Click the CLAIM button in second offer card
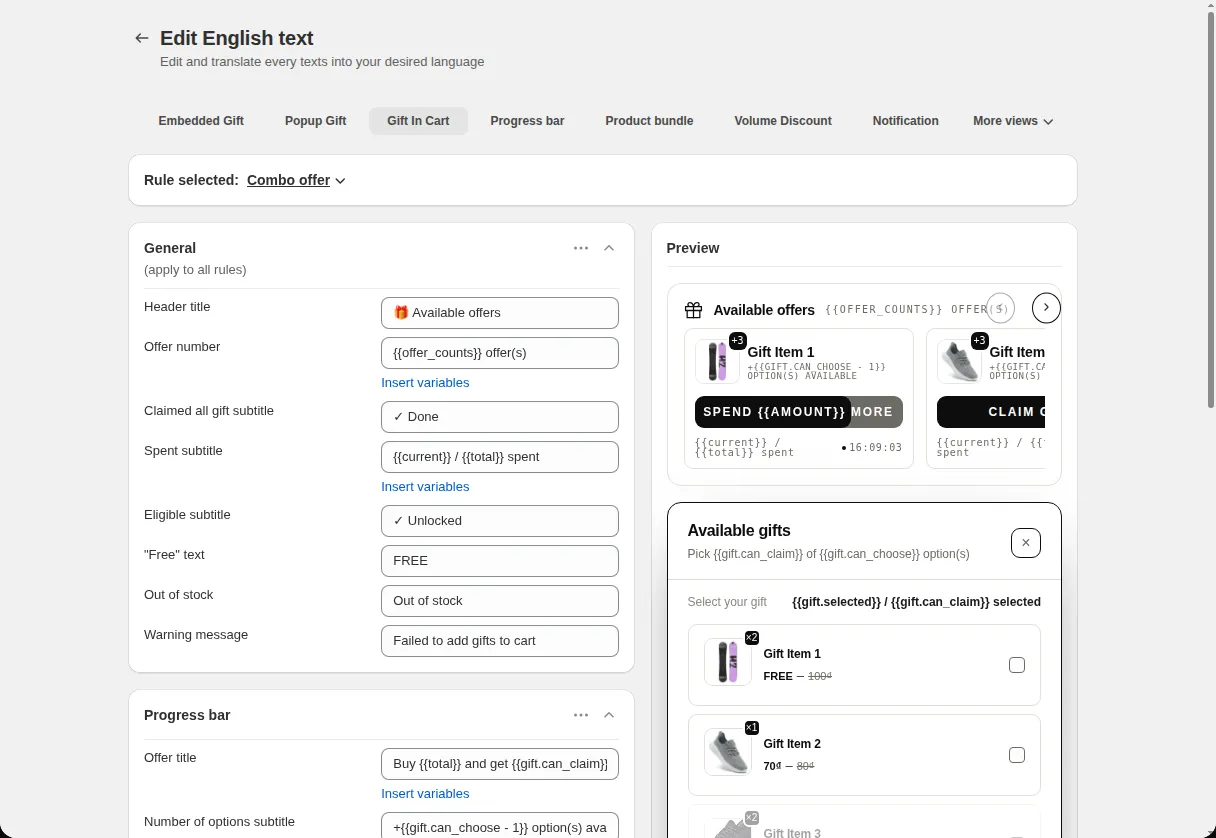Image resolution: width=1216 pixels, height=838 pixels. point(991,412)
